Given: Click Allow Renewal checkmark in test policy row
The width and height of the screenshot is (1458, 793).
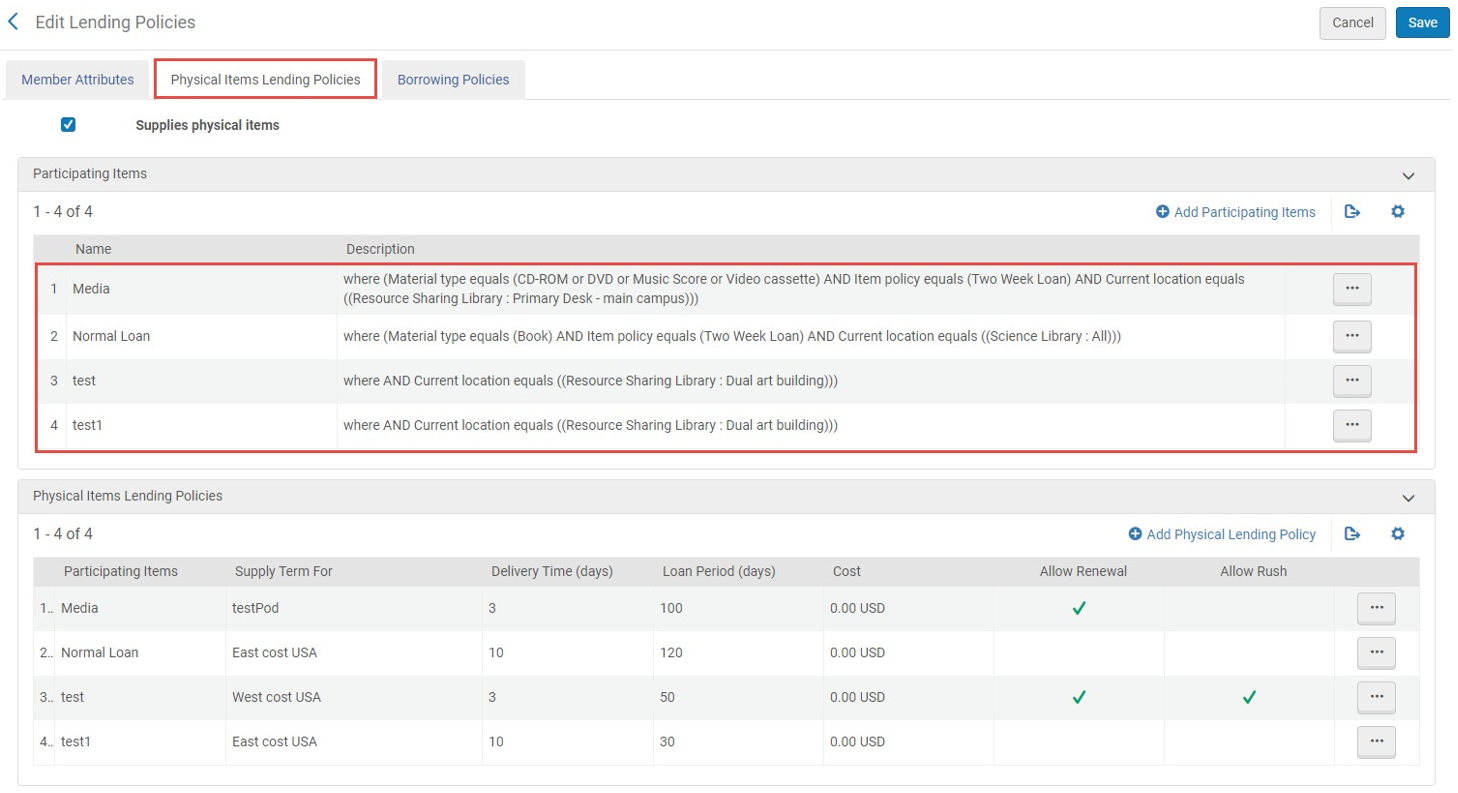Looking at the screenshot, I should 1079,697.
